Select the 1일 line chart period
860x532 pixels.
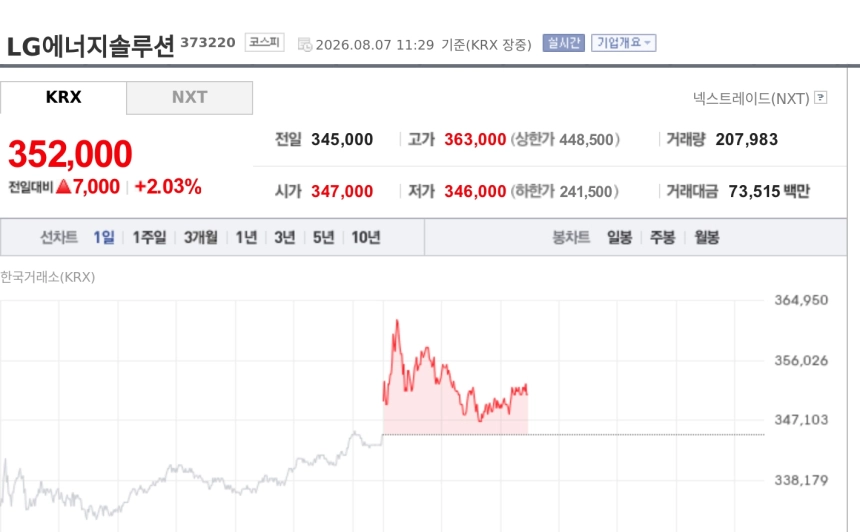pyautogui.click(x=104, y=237)
